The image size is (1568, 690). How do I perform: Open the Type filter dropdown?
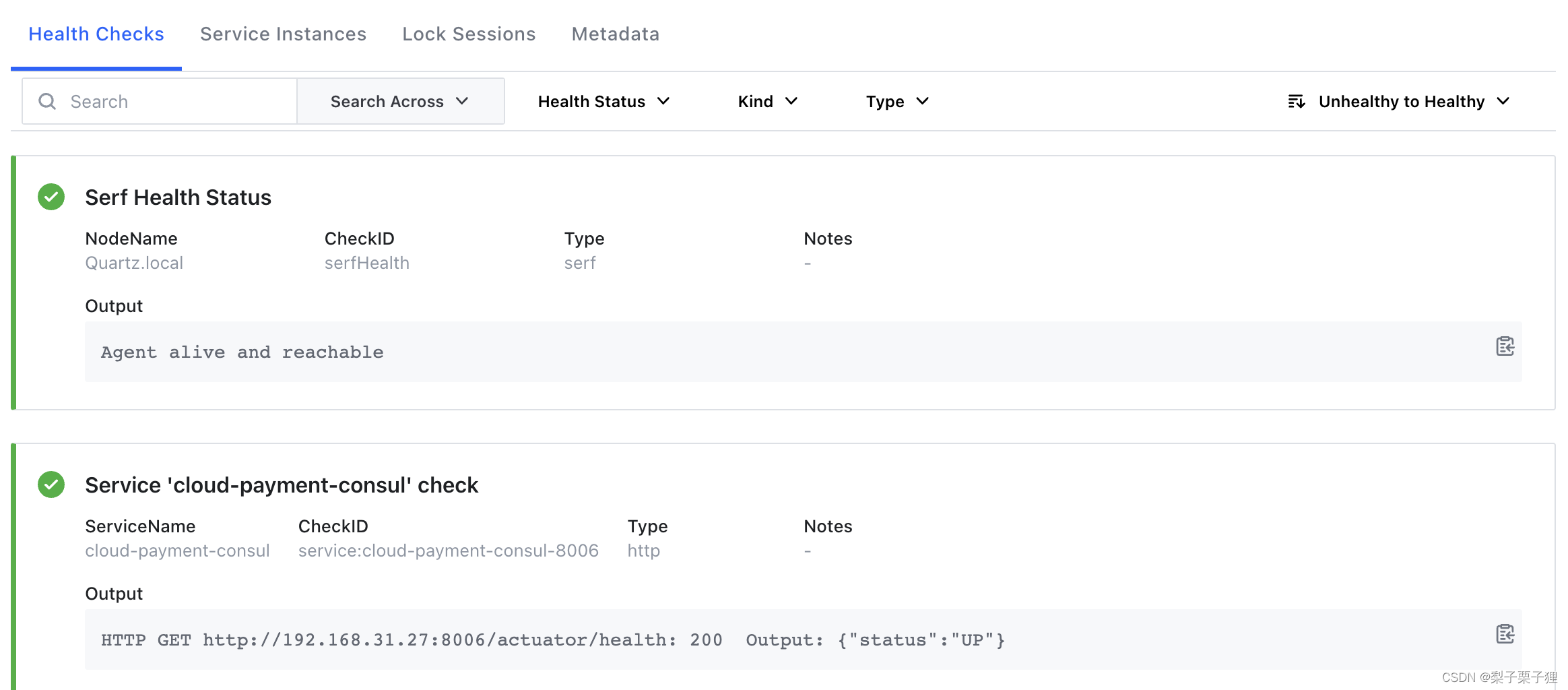click(x=897, y=102)
